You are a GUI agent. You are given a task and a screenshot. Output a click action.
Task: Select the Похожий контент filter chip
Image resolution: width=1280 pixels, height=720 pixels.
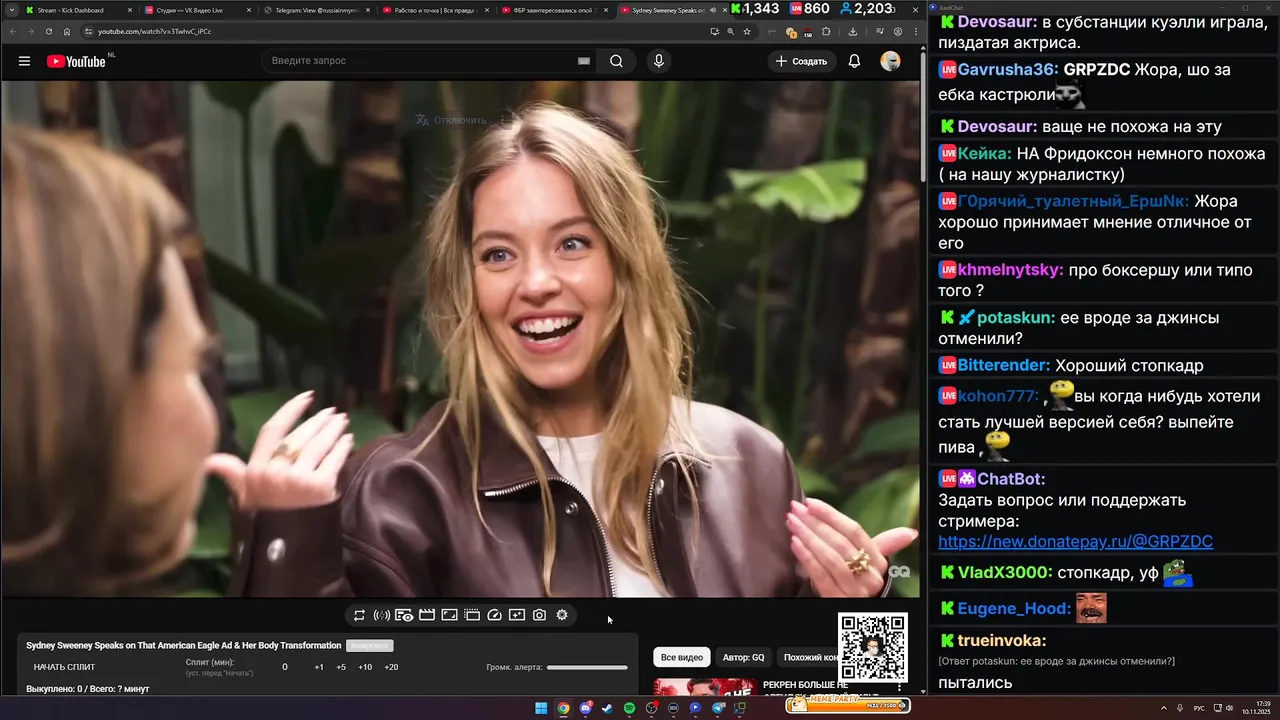click(807, 657)
